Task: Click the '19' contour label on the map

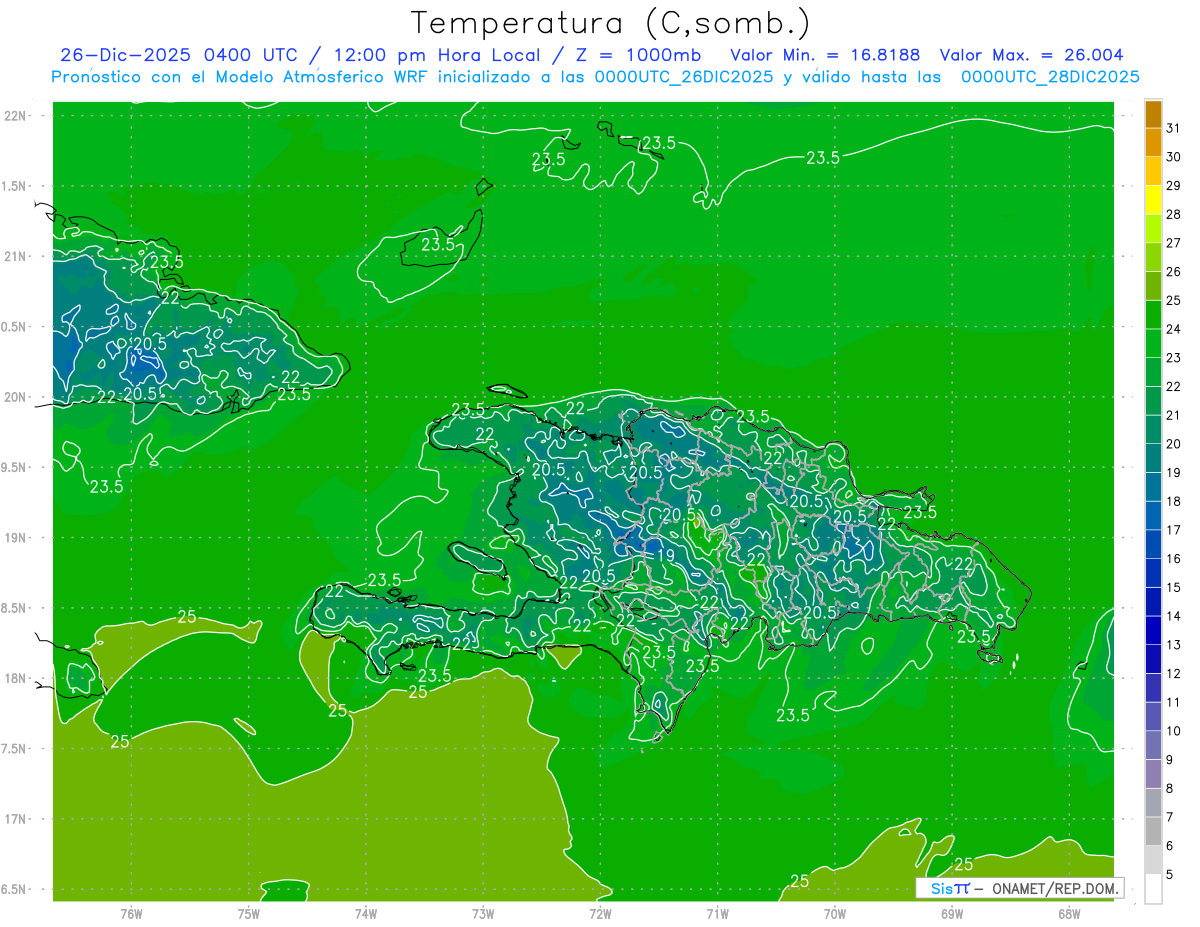Action: [665, 555]
